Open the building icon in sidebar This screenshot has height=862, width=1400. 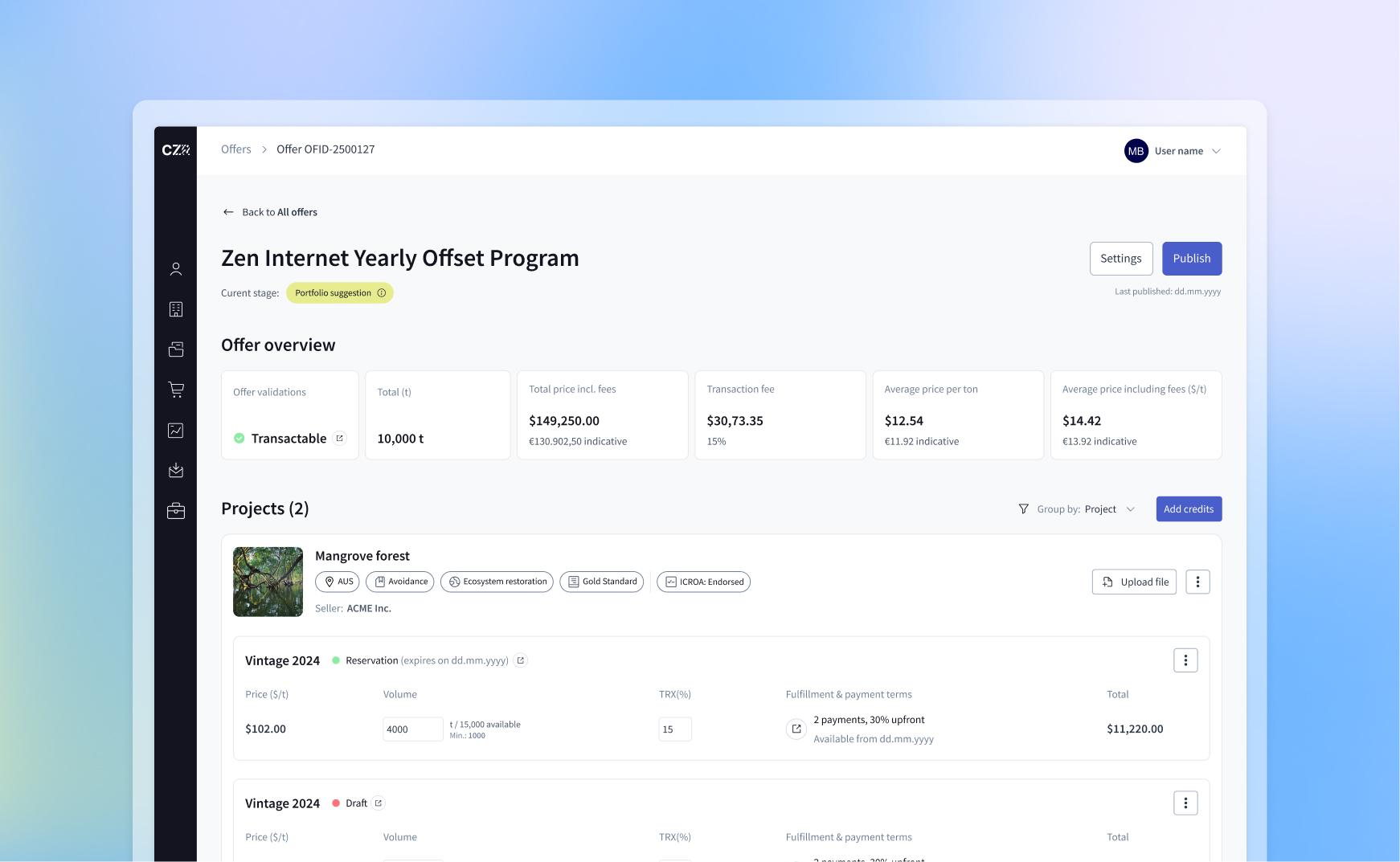176,309
